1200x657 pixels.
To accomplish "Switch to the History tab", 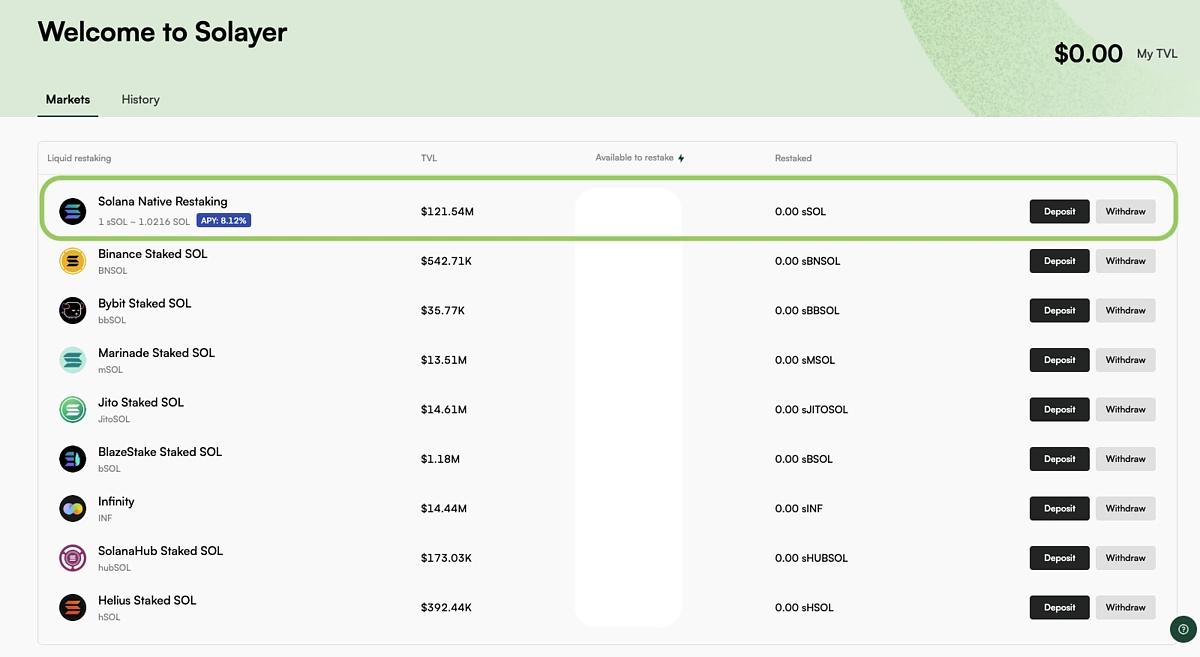I will pyautogui.click(x=140, y=99).
